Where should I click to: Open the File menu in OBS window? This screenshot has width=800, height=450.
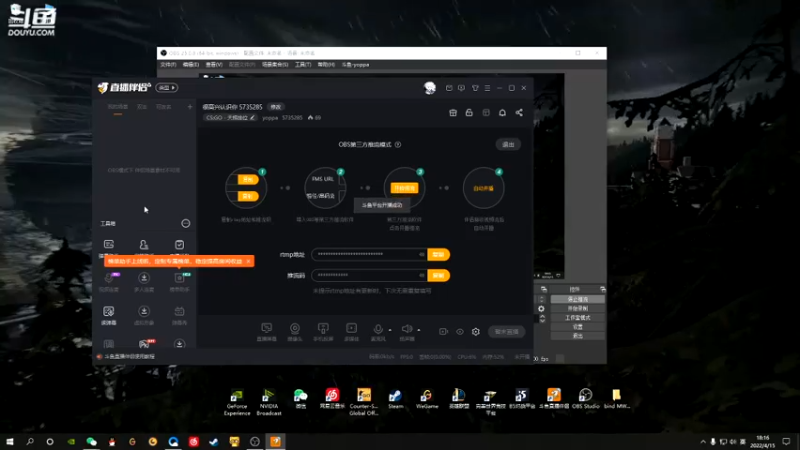pos(168,65)
